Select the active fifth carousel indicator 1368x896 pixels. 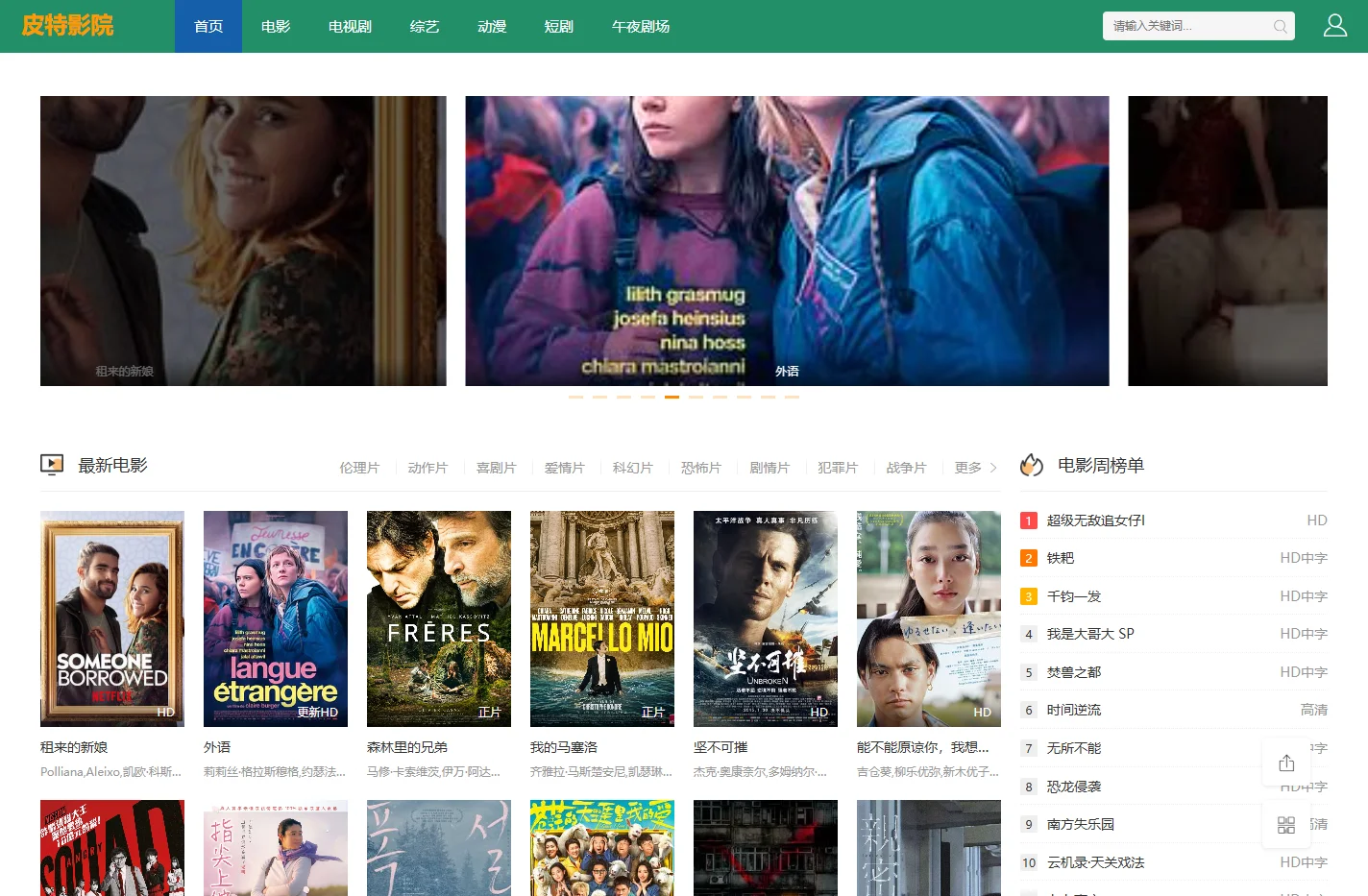[672, 397]
